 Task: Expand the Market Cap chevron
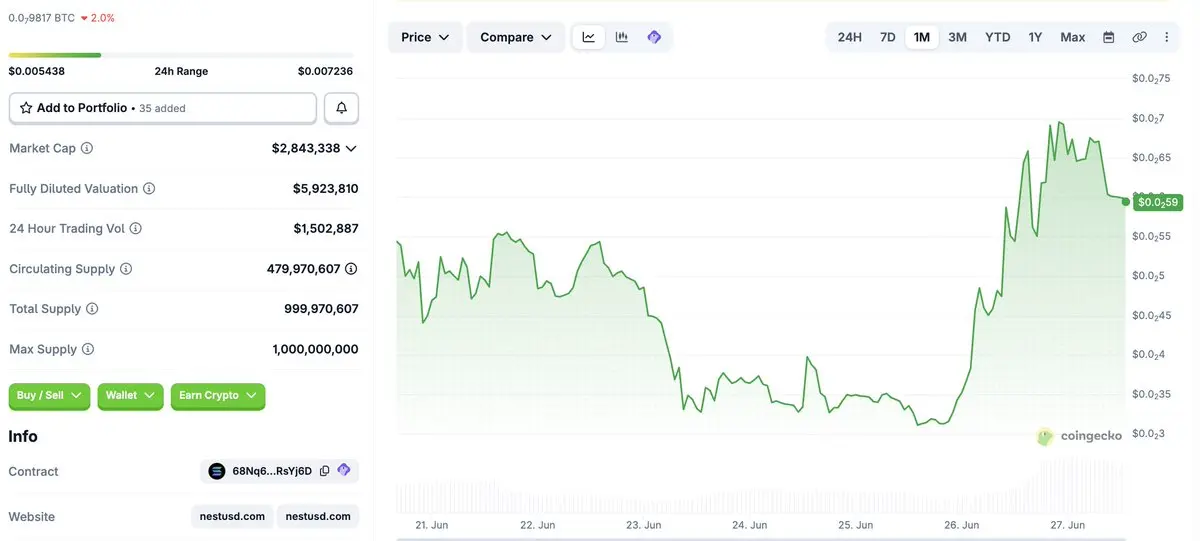click(351, 148)
